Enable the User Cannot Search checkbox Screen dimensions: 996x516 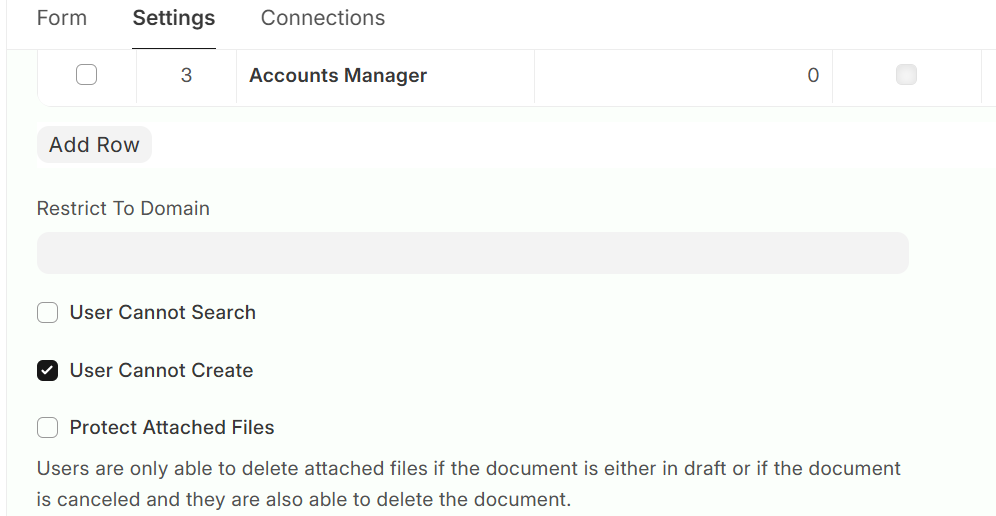(48, 313)
